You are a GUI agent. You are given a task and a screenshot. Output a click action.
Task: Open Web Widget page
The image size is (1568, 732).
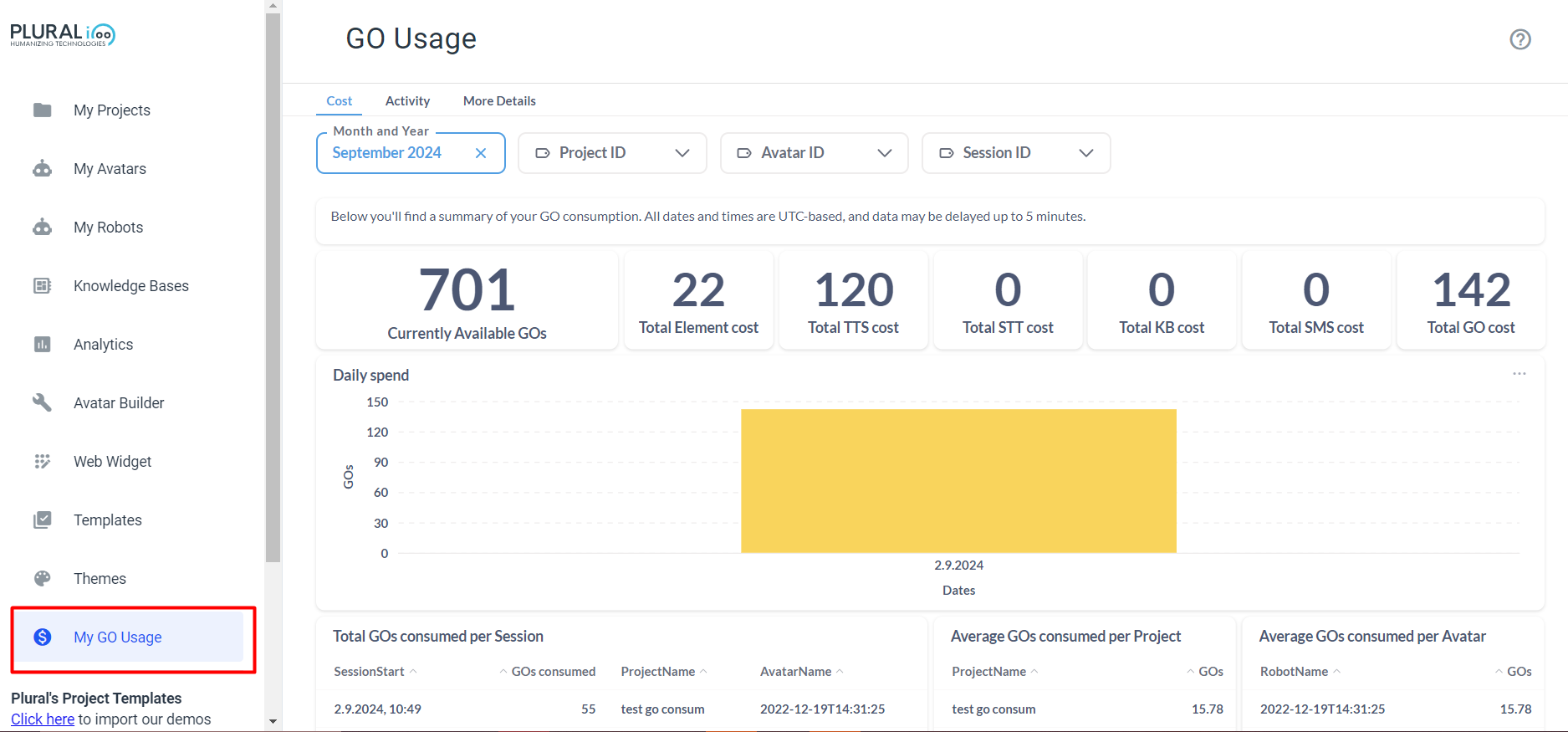tap(112, 462)
